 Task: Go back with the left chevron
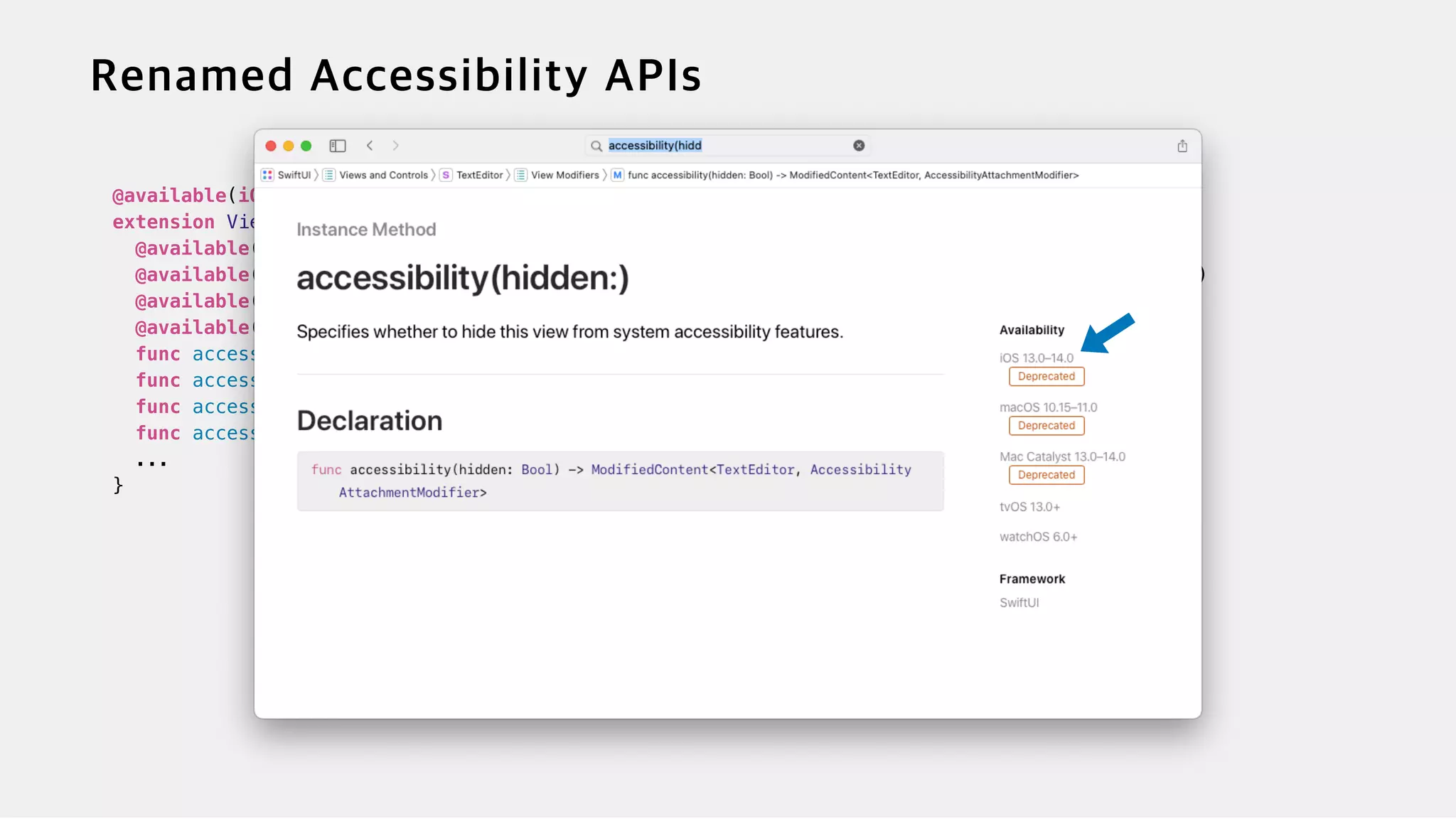coord(370,146)
